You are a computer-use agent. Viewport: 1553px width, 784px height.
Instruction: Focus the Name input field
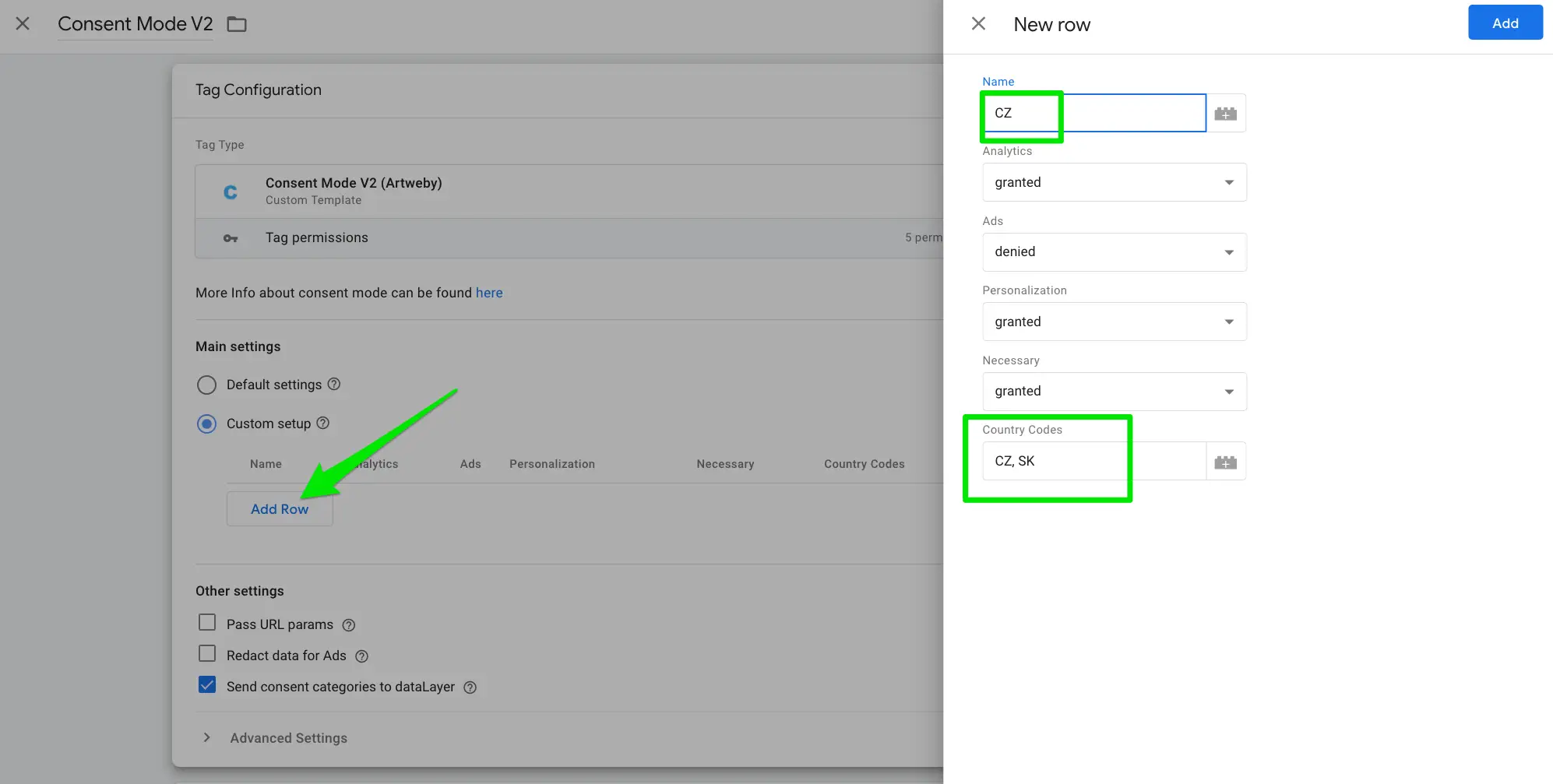(x=1094, y=114)
